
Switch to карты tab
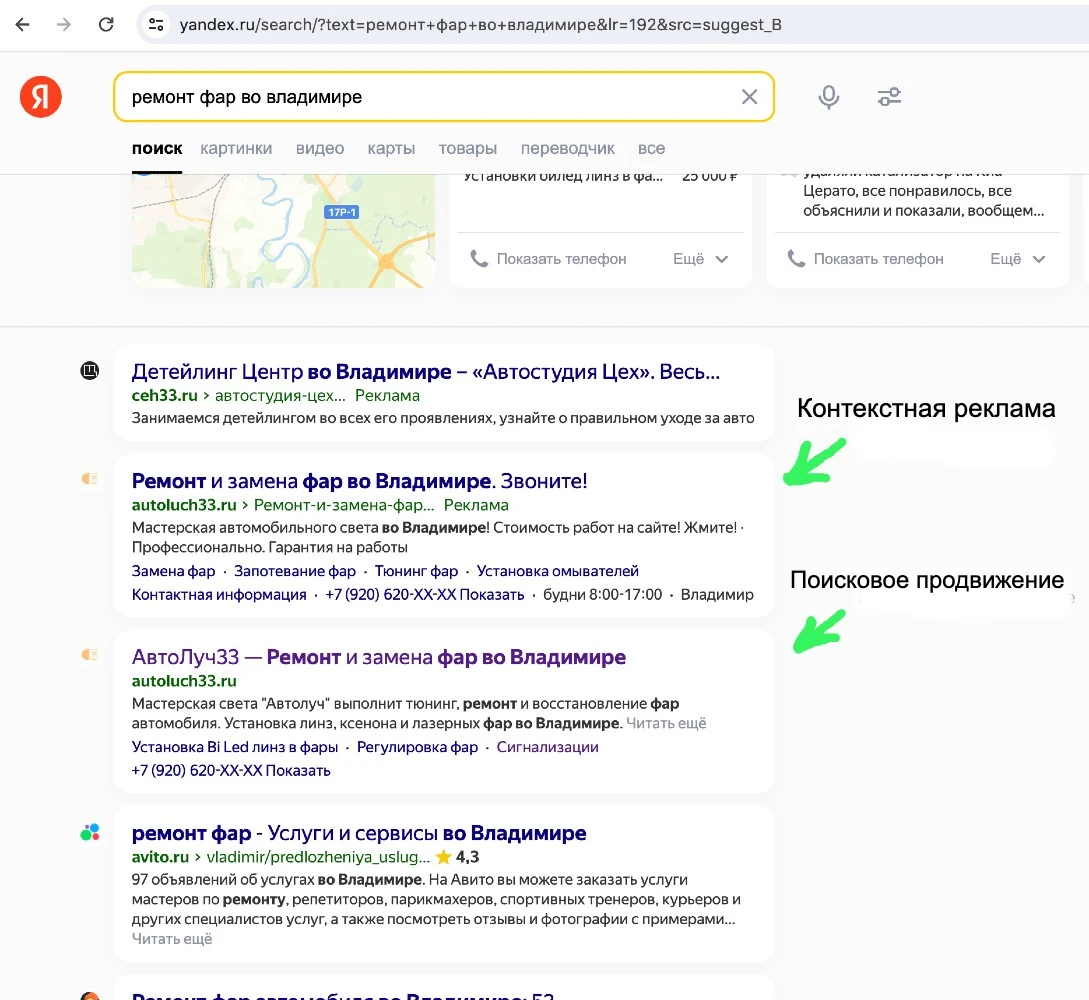tap(391, 149)
